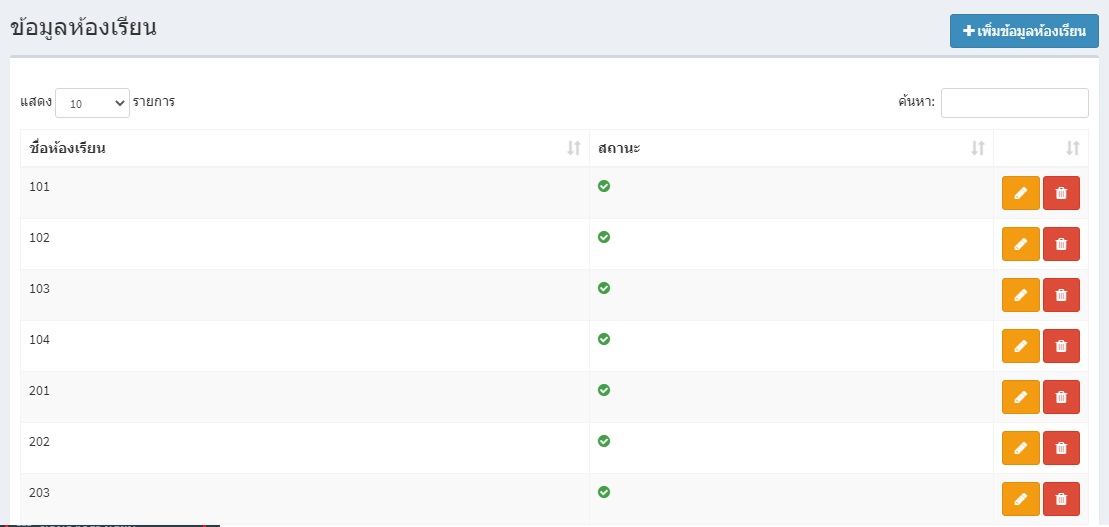Delete classroom 201 with the trash icon
This screenshot has height=527, width=1109.
1061,397
